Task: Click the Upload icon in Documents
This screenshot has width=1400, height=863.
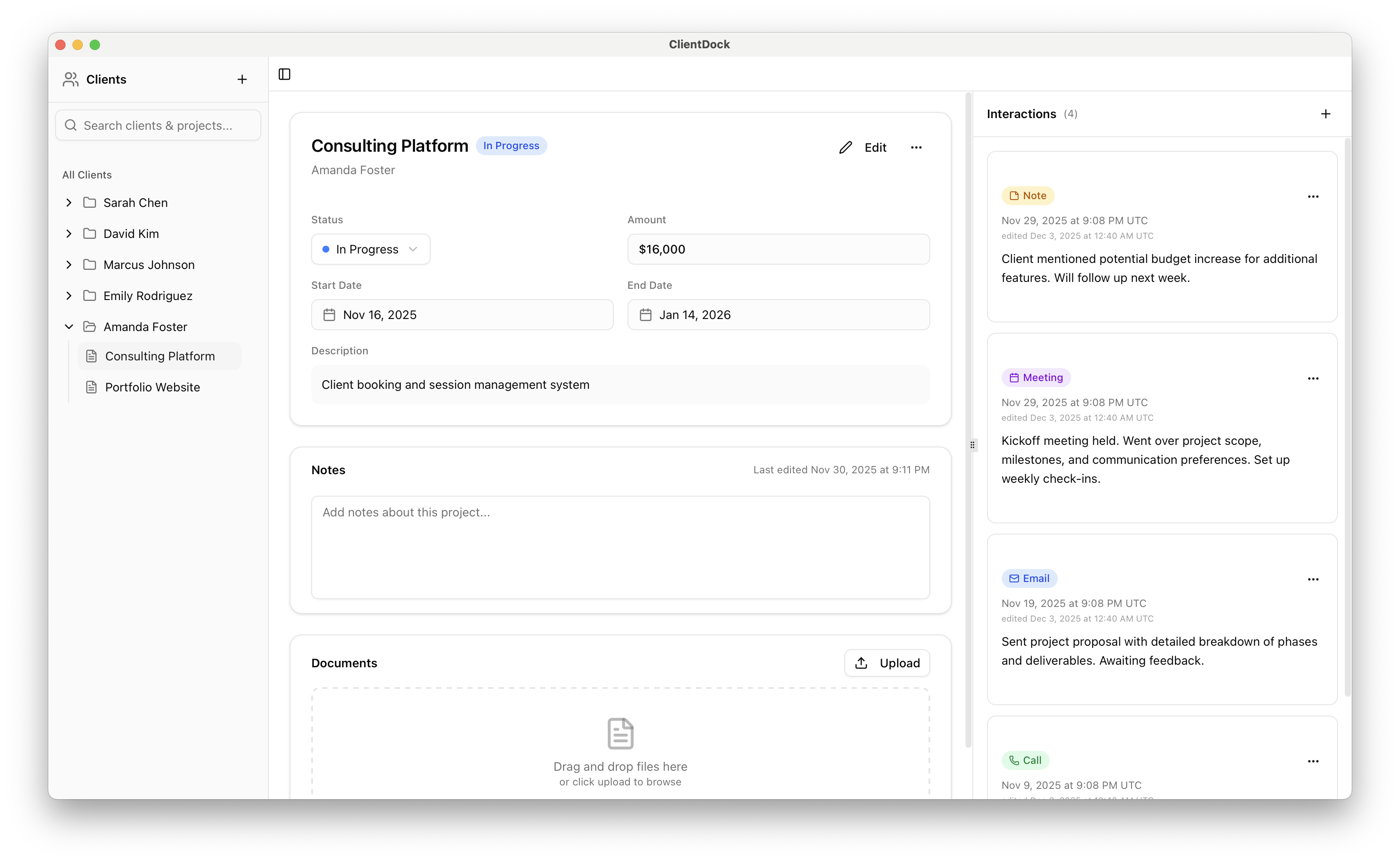Action: pos(861,663)
